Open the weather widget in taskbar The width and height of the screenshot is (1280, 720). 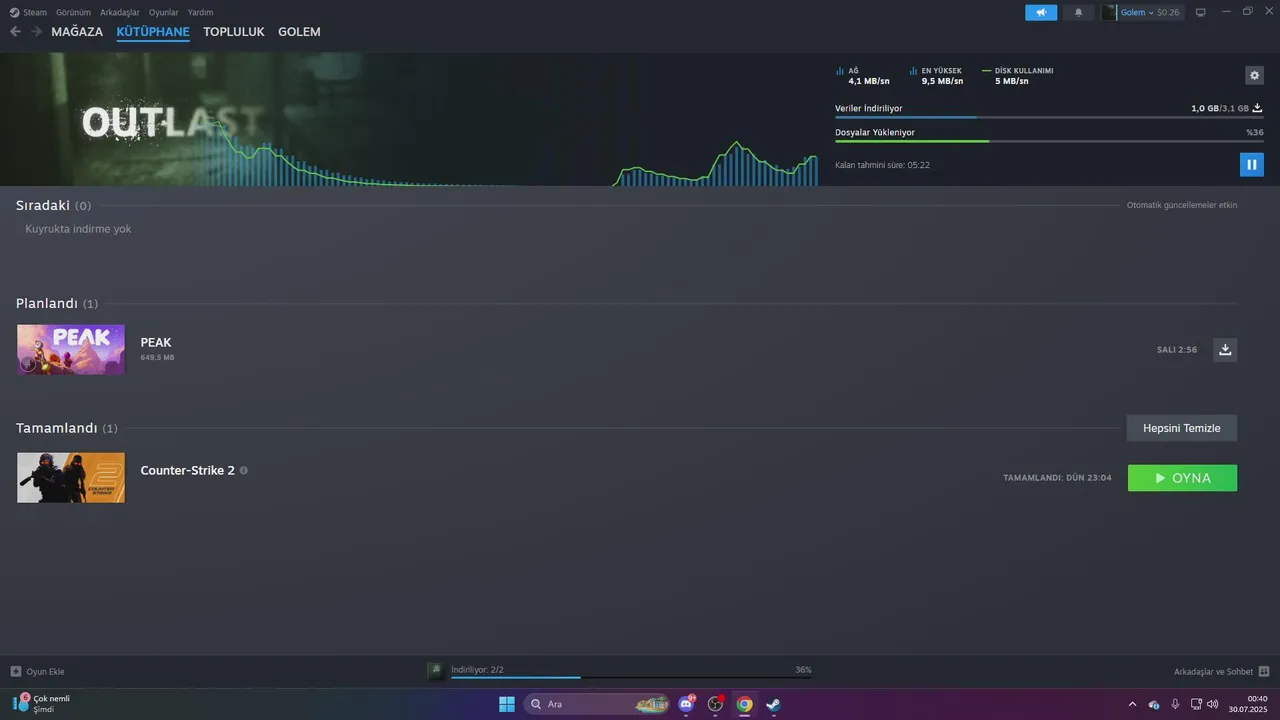tap(42, 703)
